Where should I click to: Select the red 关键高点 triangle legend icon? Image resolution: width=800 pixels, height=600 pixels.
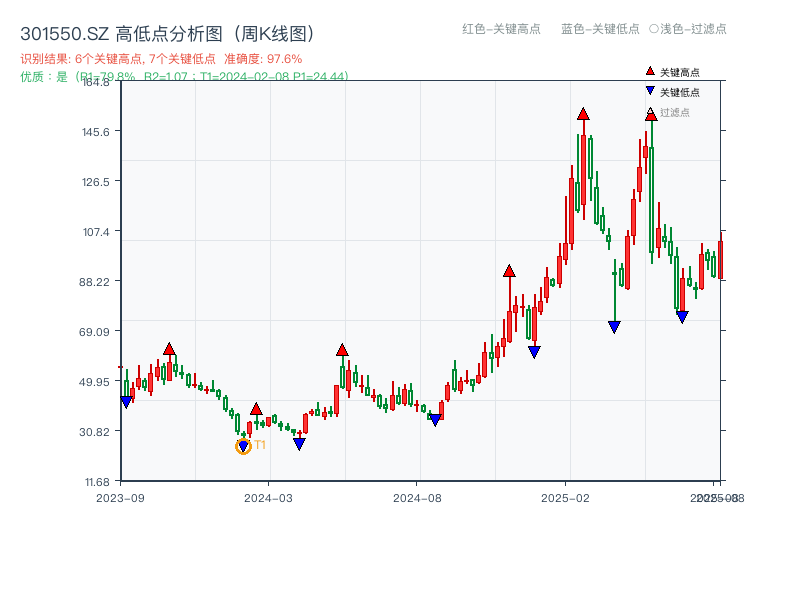pos(649,71)
